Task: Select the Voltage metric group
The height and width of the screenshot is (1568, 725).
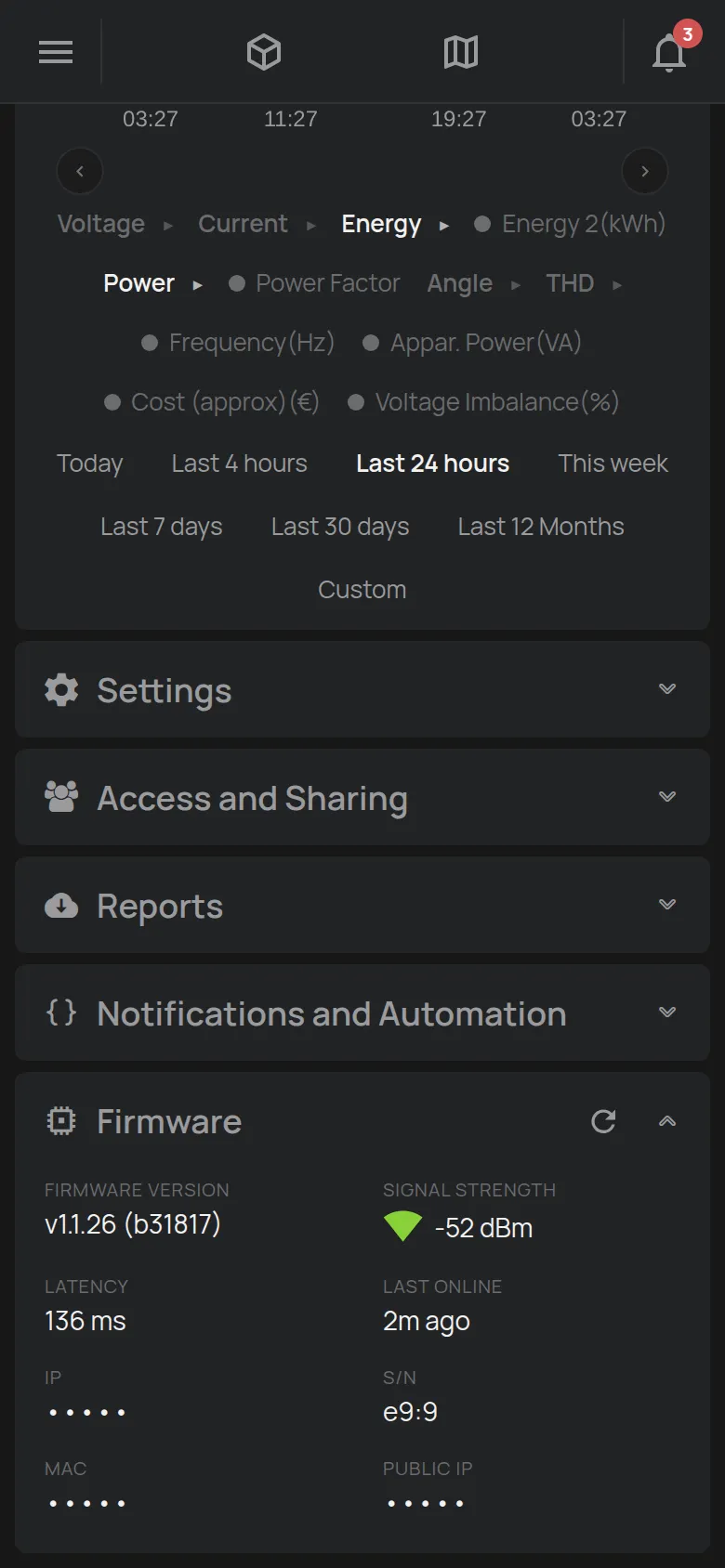Action: pos(101,224)
